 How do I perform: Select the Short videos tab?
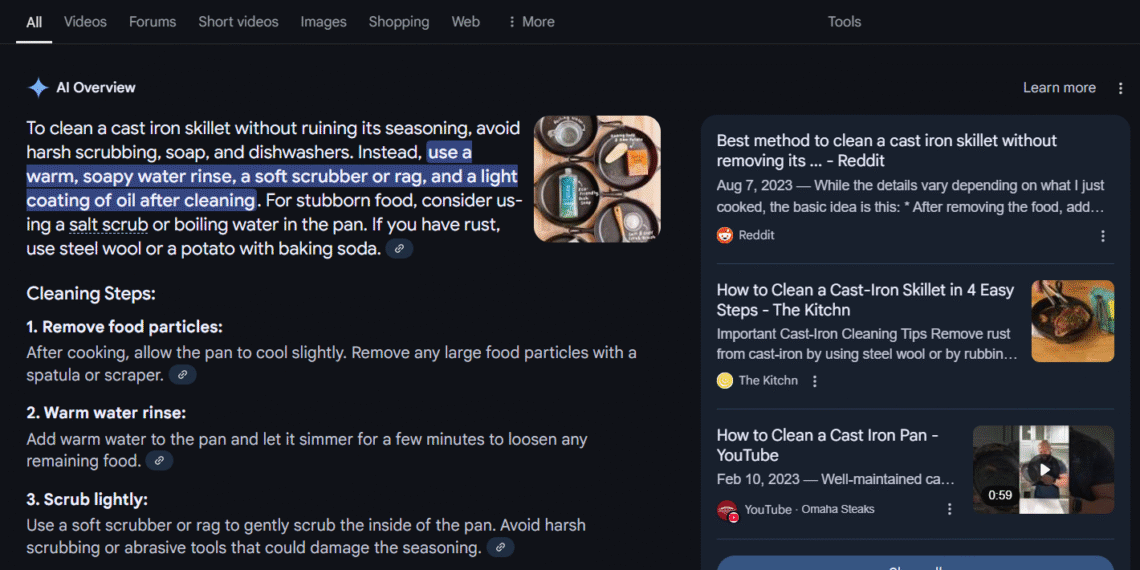pyautogui.click(x=238, y=22)
